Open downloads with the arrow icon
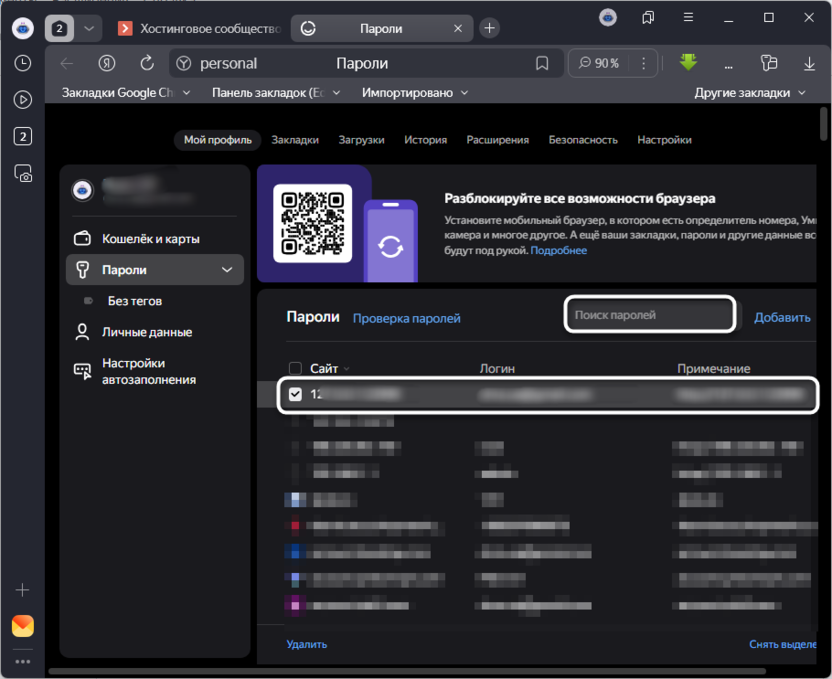The width and height of the screenshot is (832, 679). [x=809, y=63]
